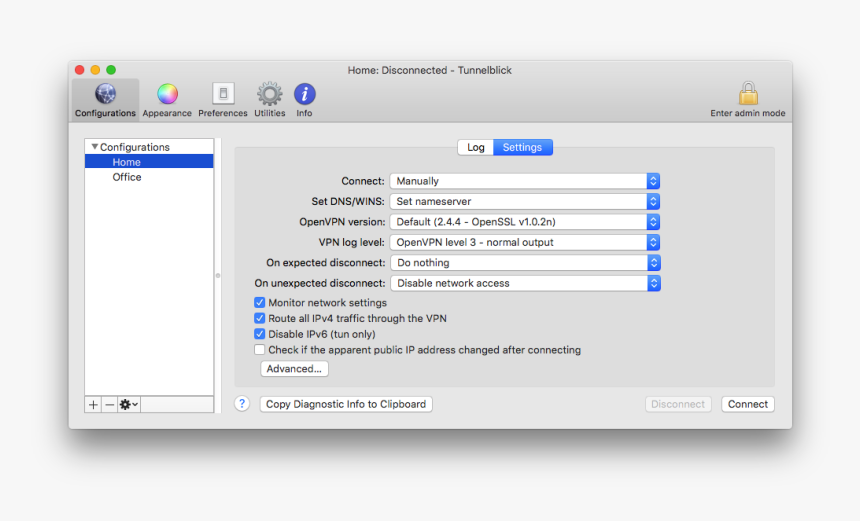The image size is (860, 521).
Task: Click the yellow minimize window button
Action: (95, 70)
